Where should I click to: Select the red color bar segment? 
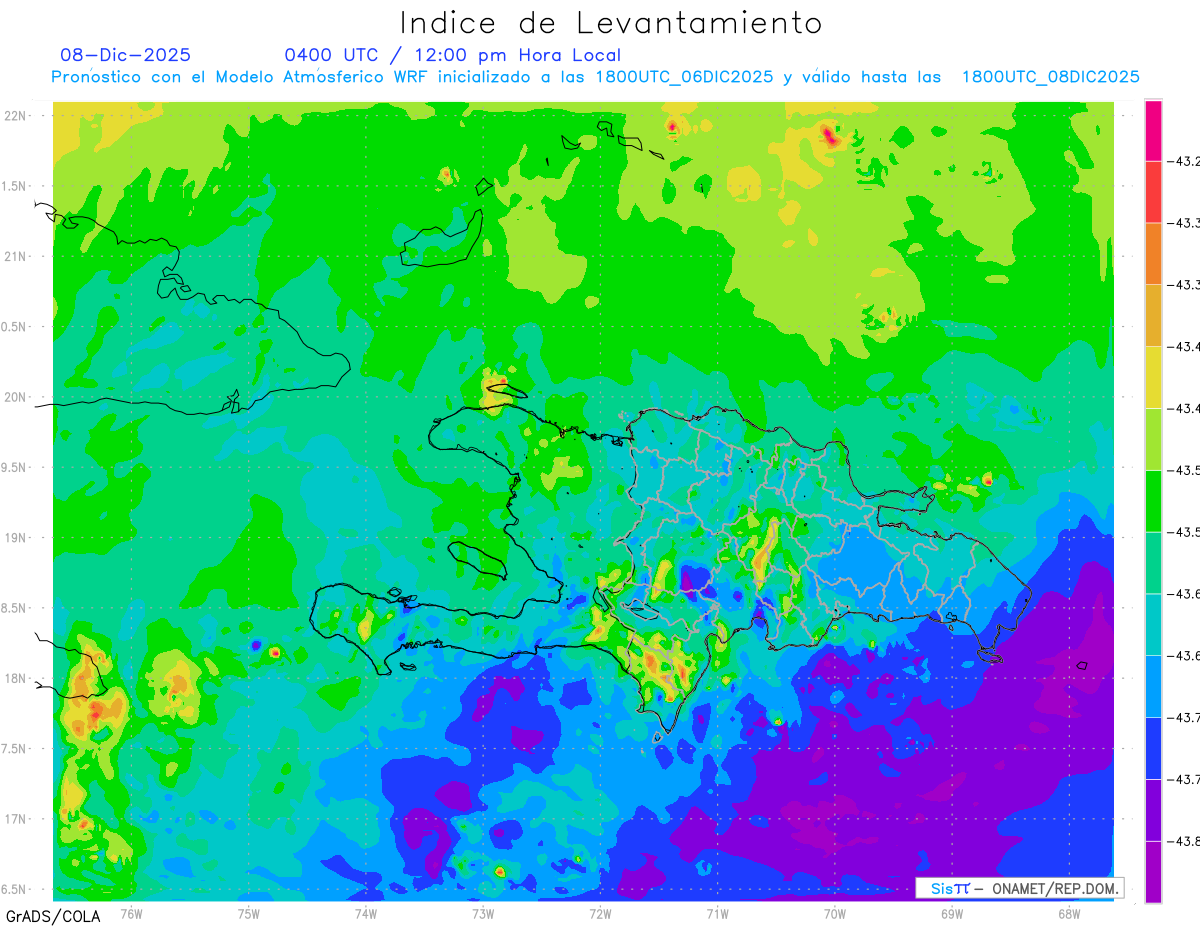pyautogui.click(x=1153, y=192)
